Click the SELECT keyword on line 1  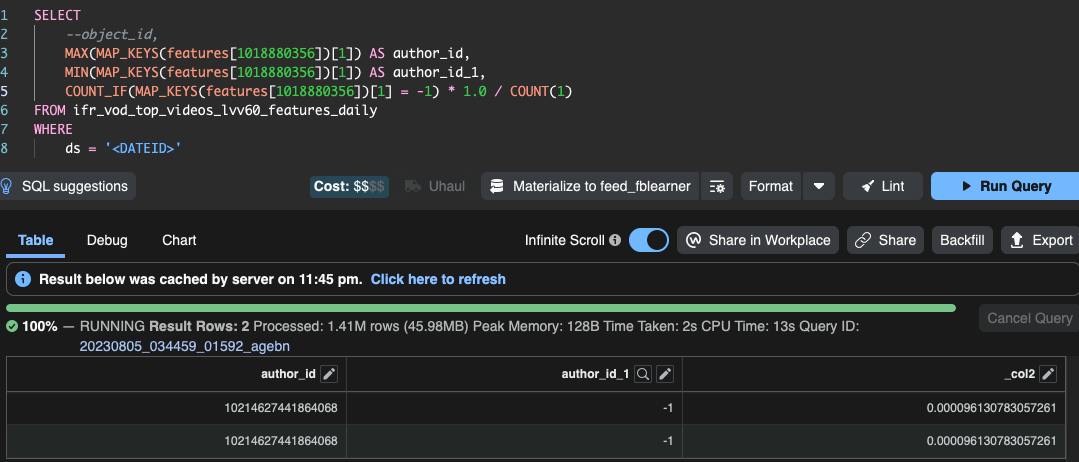[57, 15]
